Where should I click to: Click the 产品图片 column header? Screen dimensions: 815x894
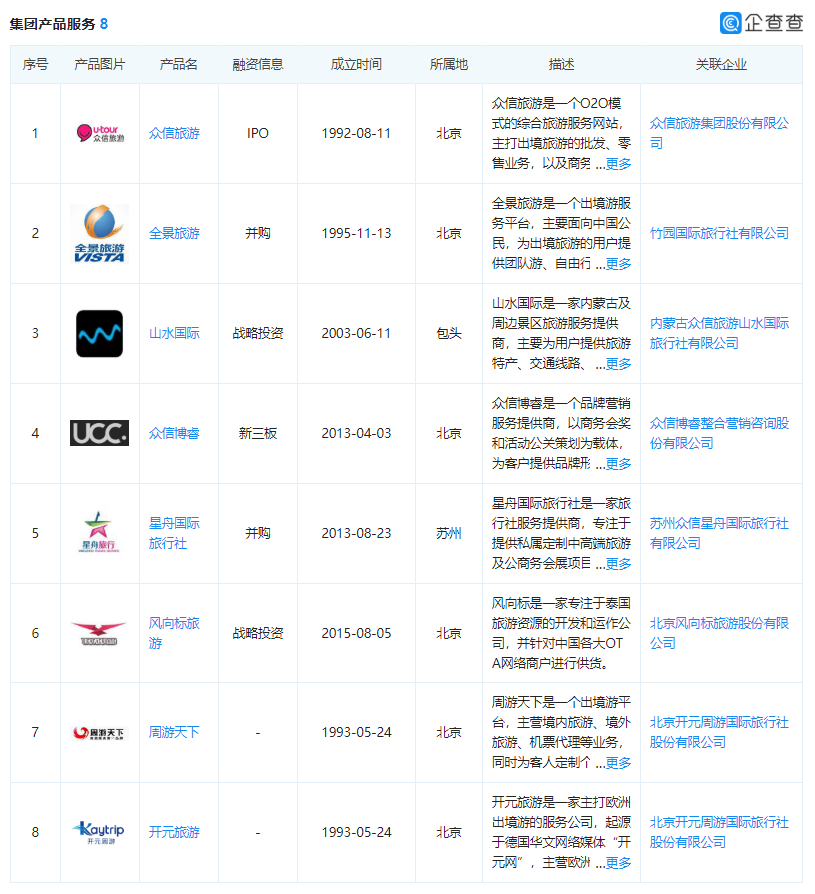pyautogui.click(x=100, y=64)
